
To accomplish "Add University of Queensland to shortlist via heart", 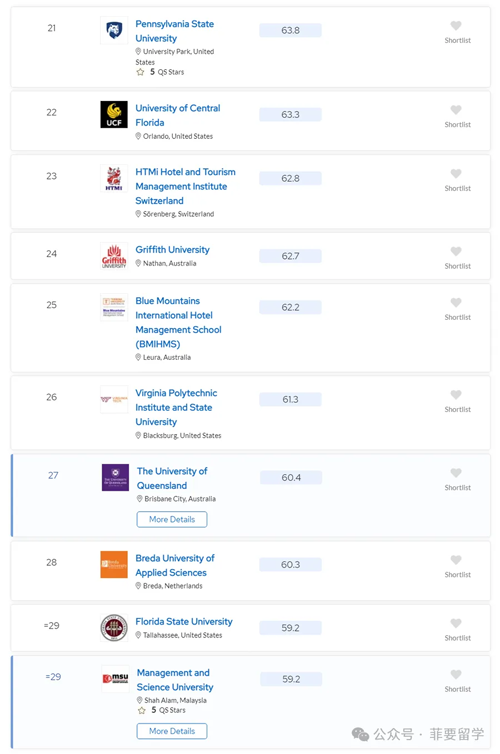I will point(456,473).
